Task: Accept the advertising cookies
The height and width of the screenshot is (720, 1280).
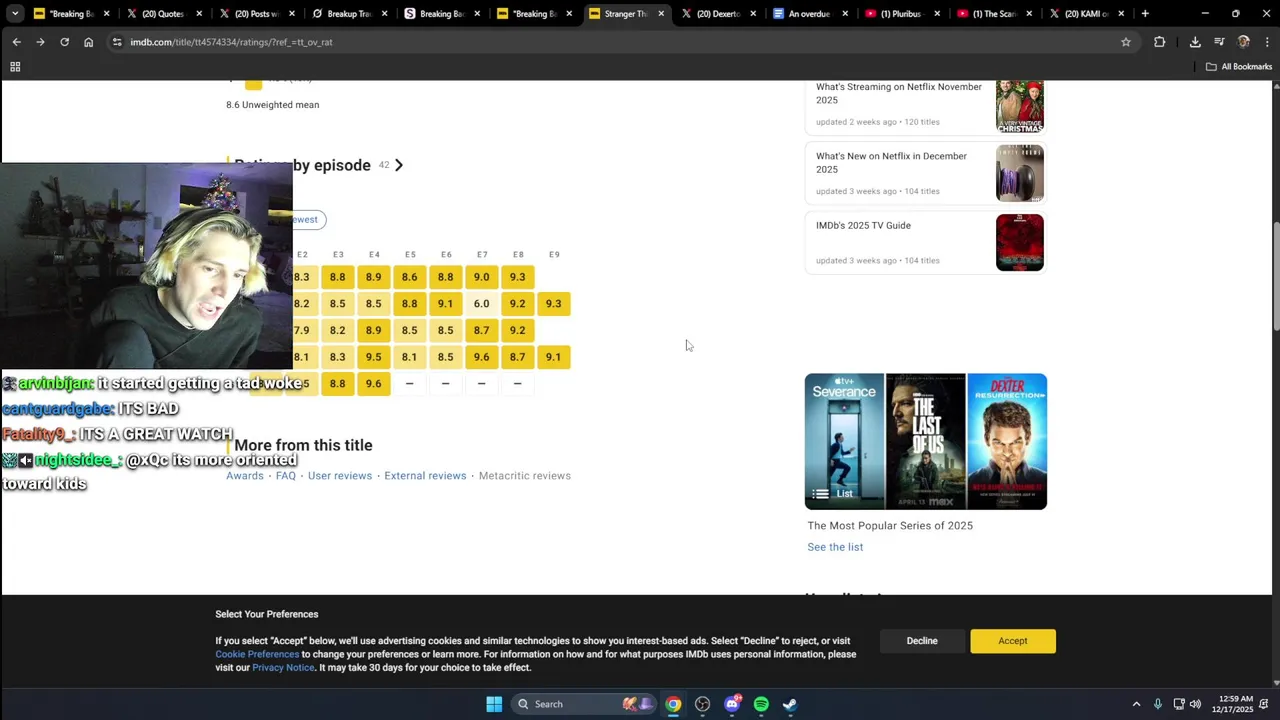Action: coord(1012,641)
